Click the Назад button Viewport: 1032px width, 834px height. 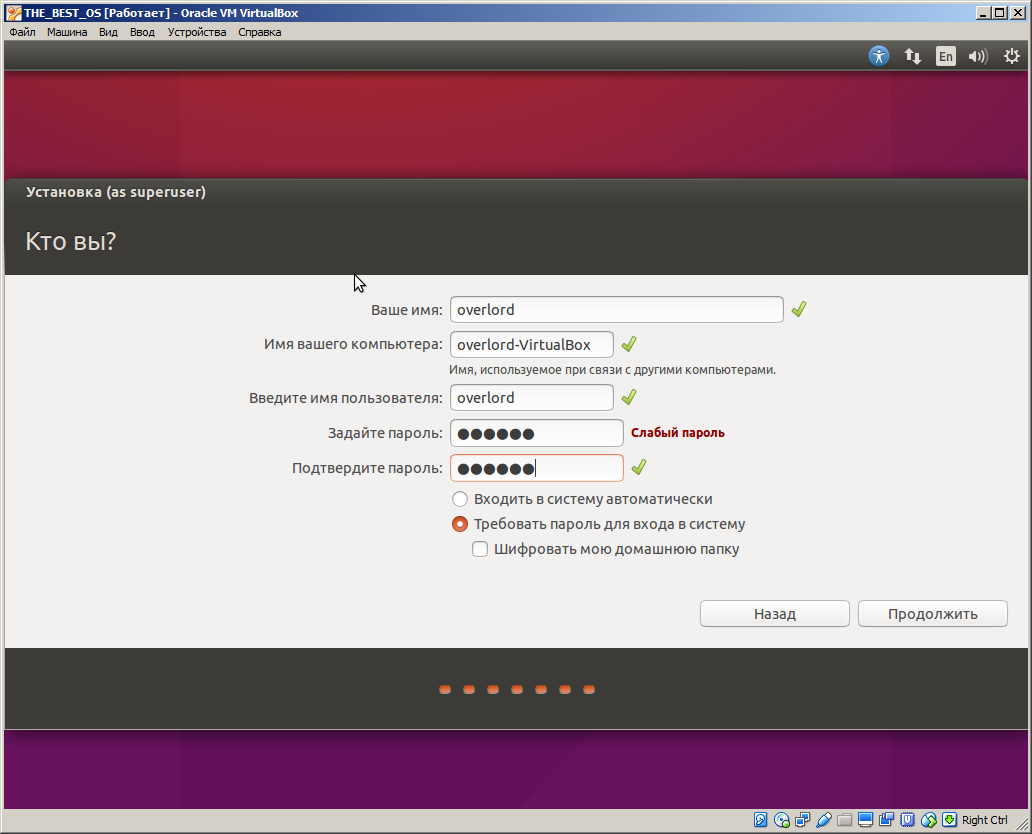click(775, 613)
